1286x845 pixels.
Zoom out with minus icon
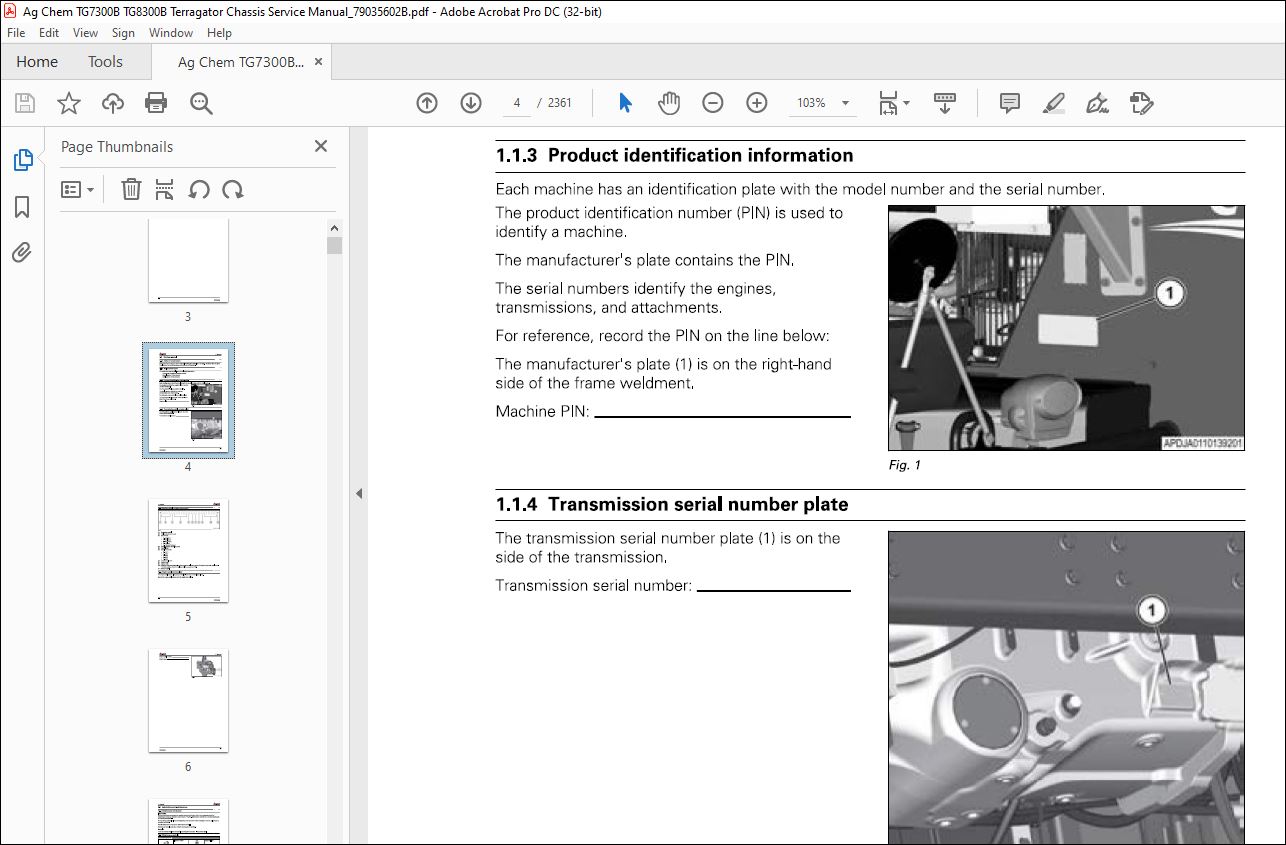point(713,103)
